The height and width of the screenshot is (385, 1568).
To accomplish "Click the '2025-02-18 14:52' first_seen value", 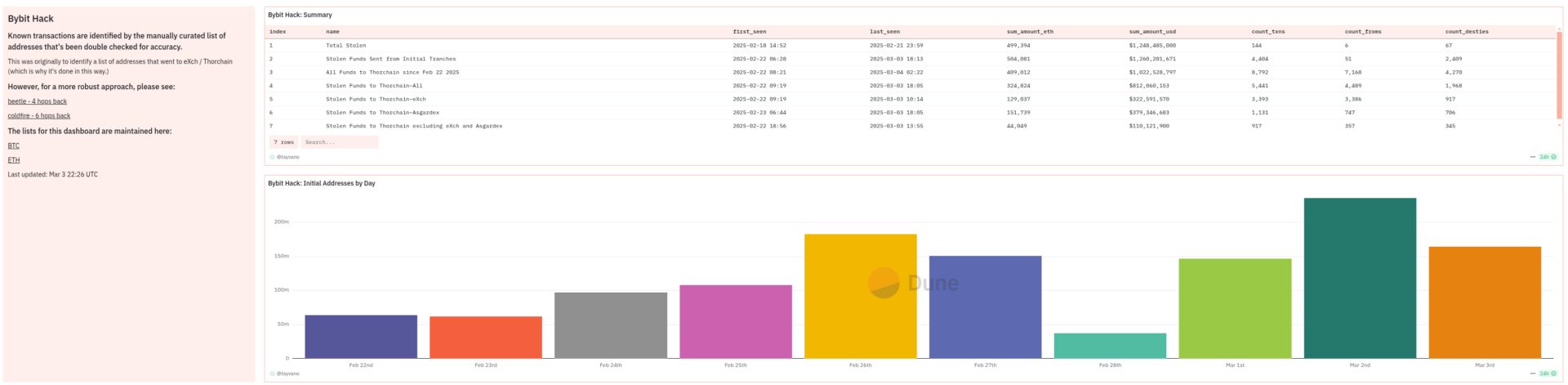I will click(759, 46).
